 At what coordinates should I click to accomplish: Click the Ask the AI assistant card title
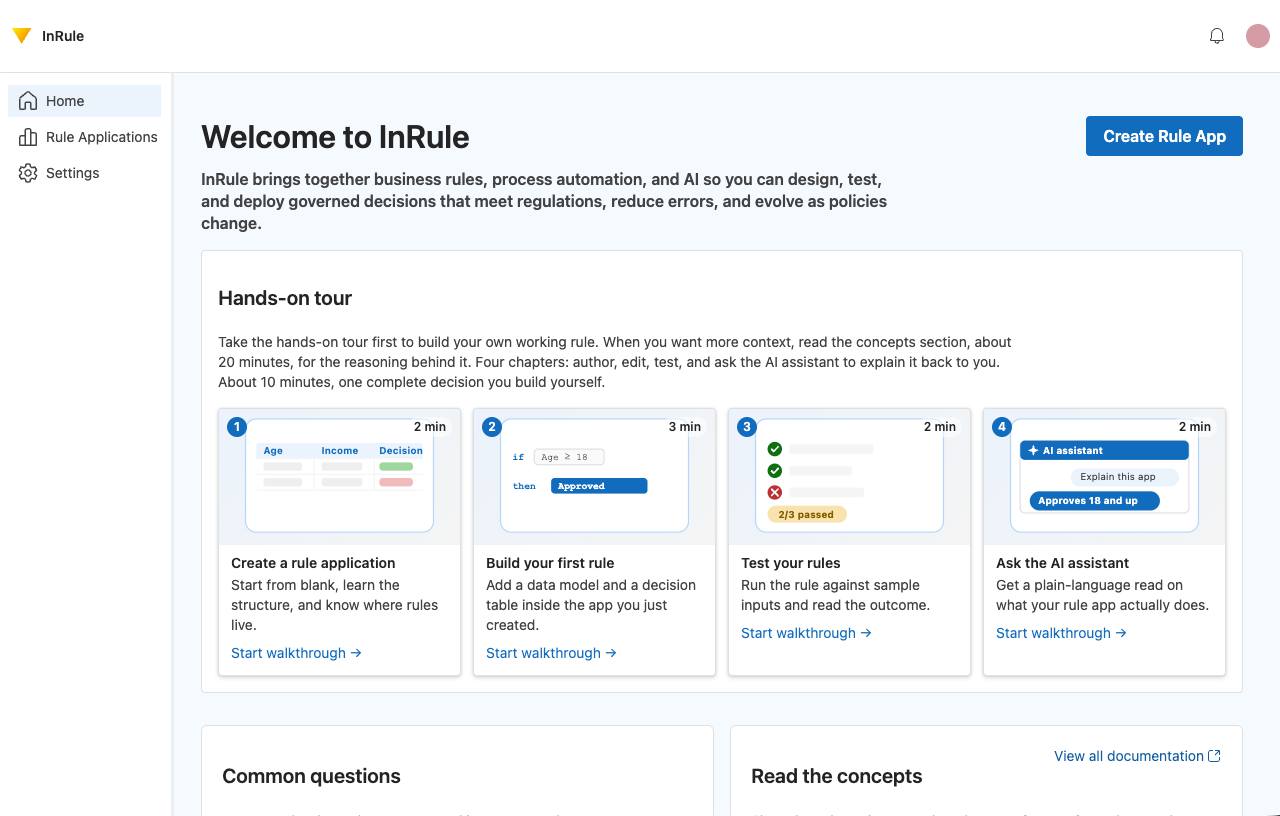pos(1062,563)
